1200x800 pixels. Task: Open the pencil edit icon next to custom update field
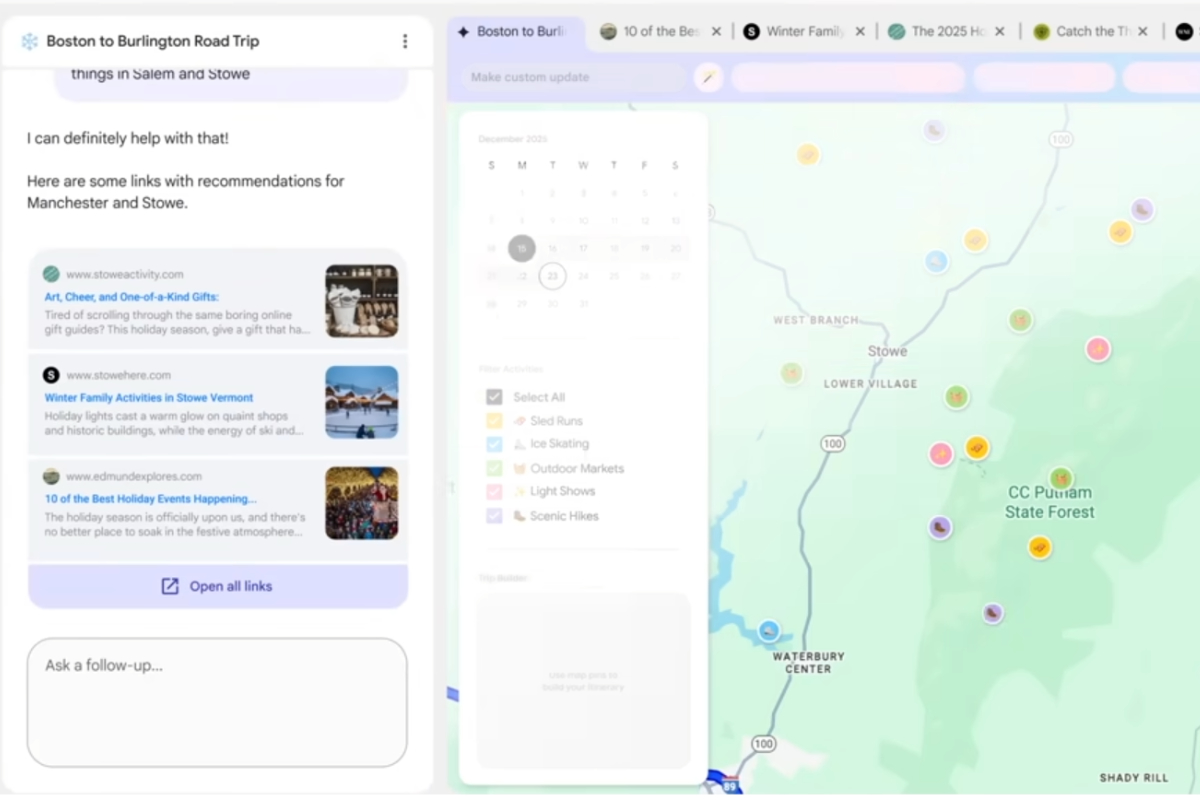709,76
